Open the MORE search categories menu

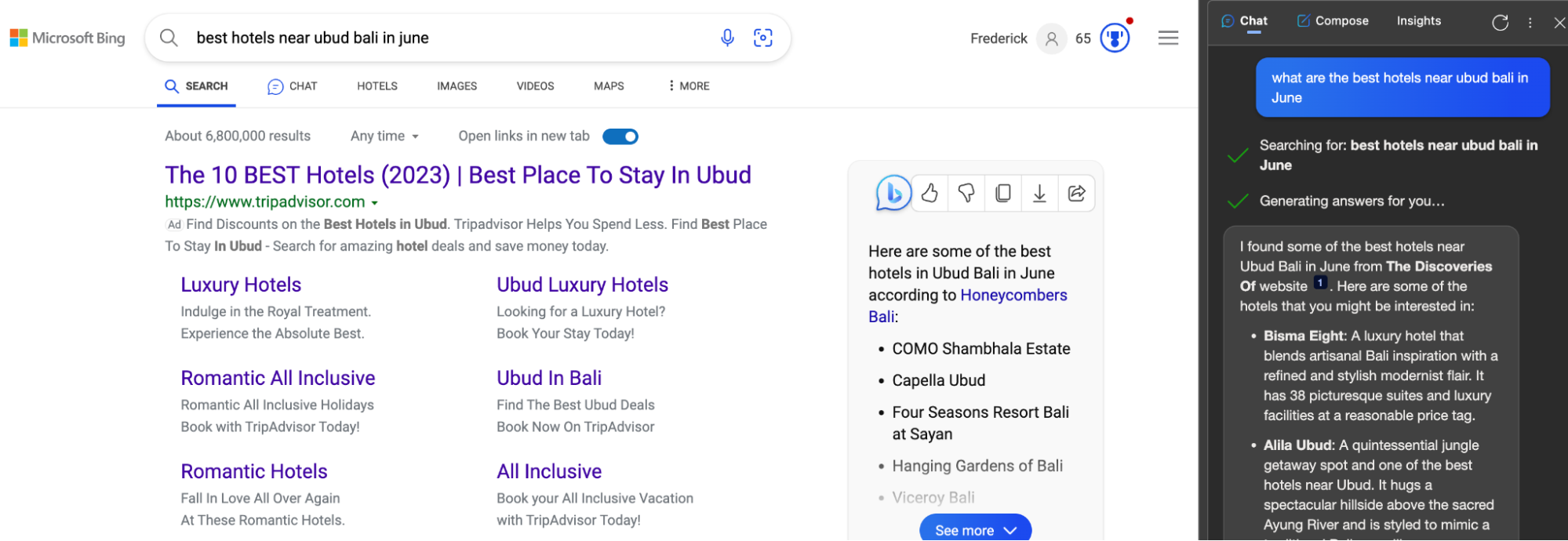[x=688, y=85]
